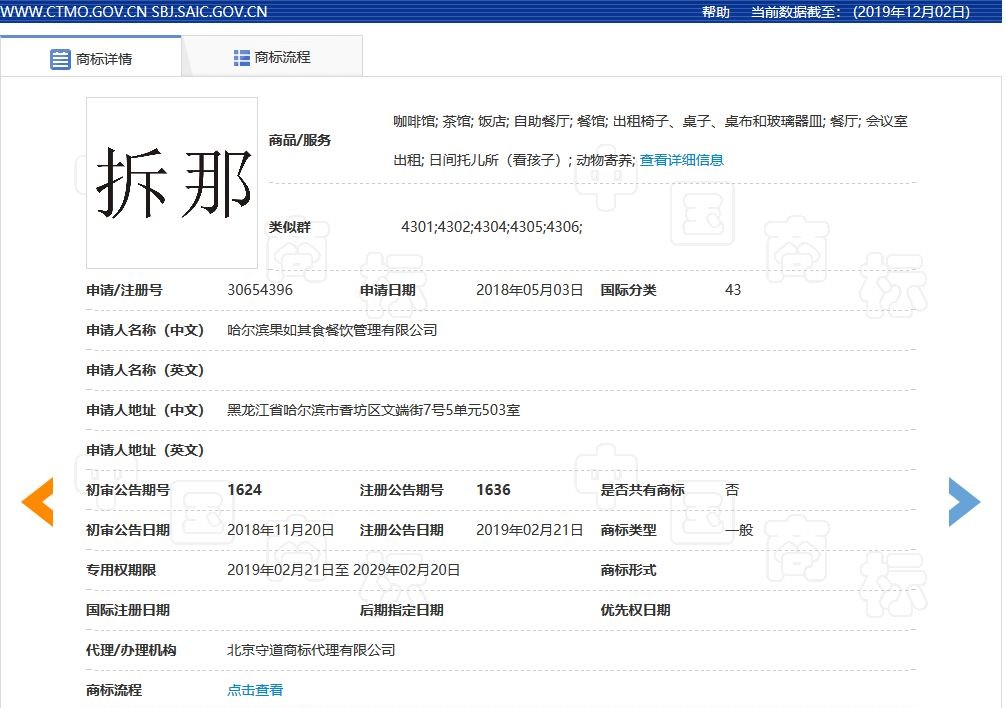Screen dimensions: 1006x708
Task: Open 点击查看 in the 商标流程 row
Action: (254, 690)
